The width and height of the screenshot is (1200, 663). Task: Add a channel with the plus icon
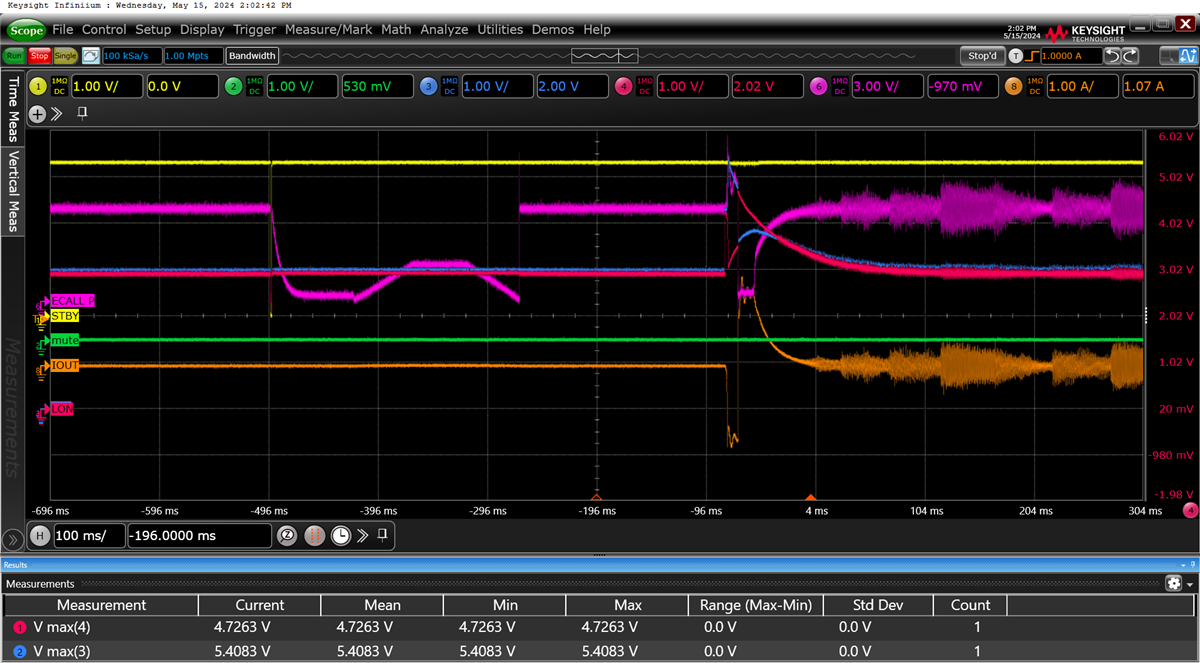pos(38,114)
